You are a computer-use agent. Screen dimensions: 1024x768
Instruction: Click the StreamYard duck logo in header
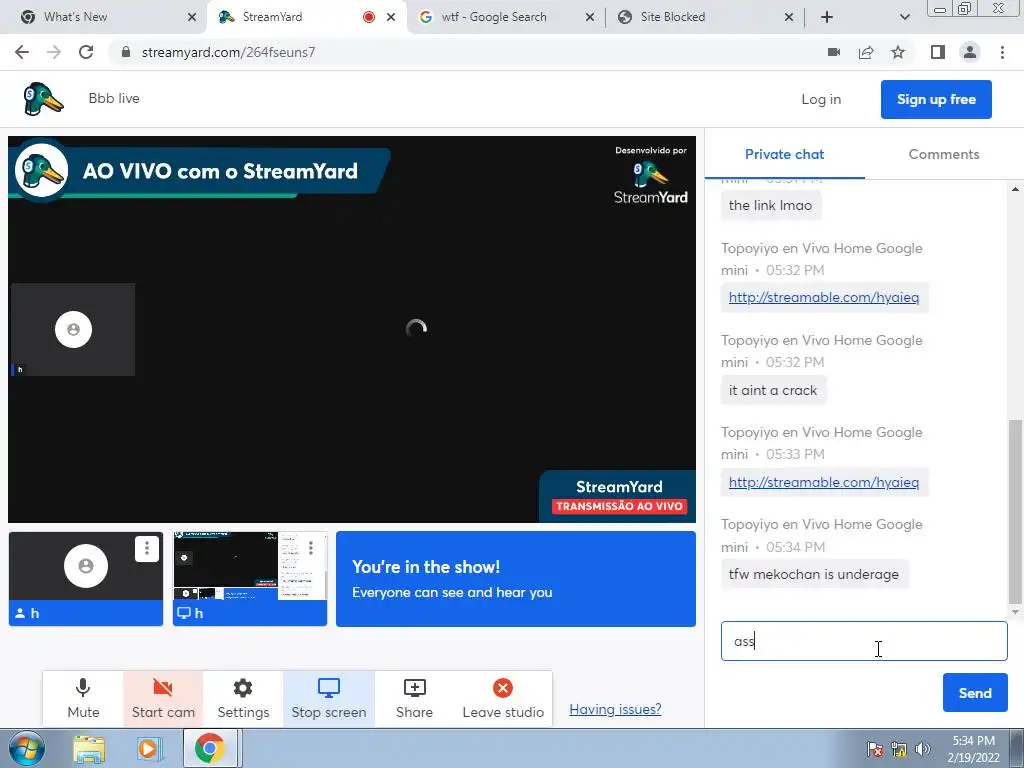click(x=43, y=99)
